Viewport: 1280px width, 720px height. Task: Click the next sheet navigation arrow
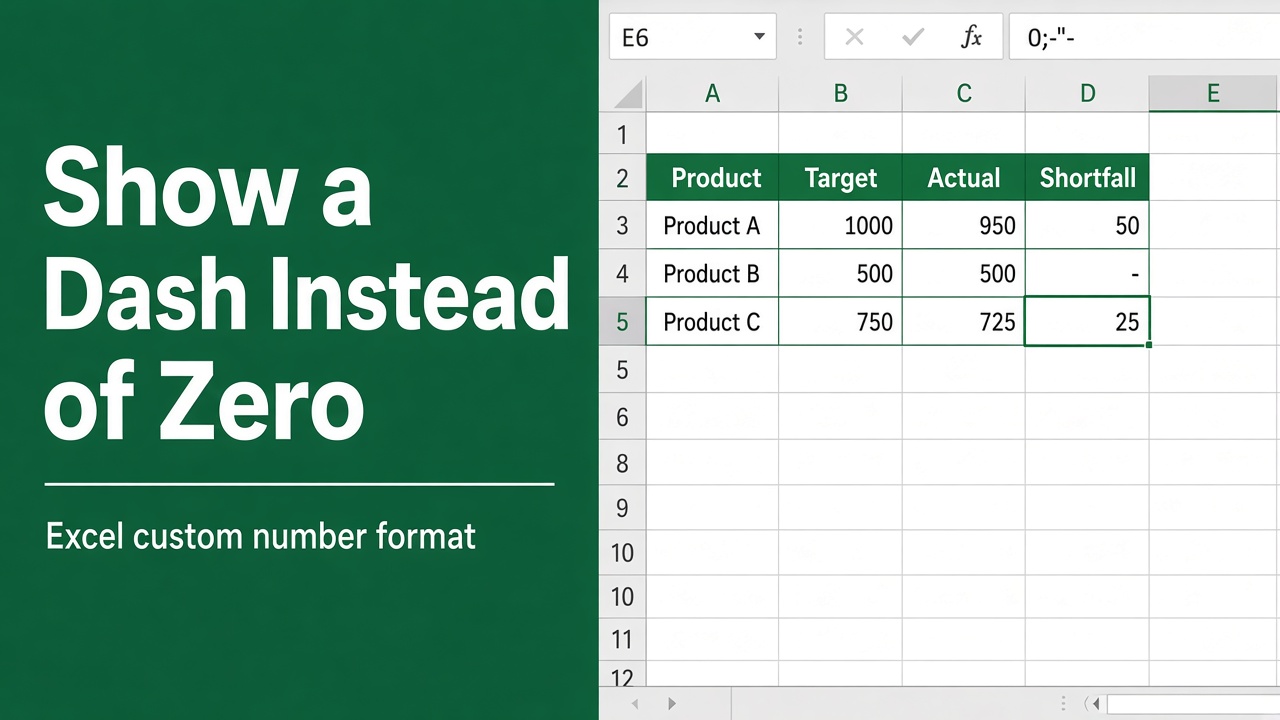[x=671, y=704]
